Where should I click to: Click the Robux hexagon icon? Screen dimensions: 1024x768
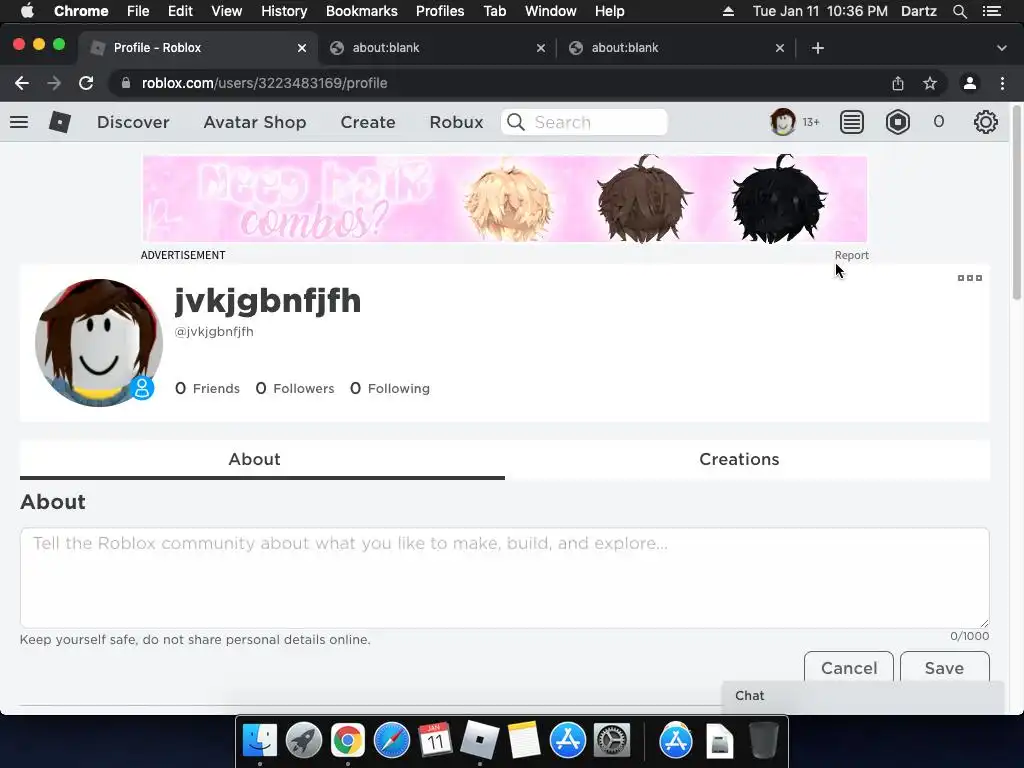[898, 122]
